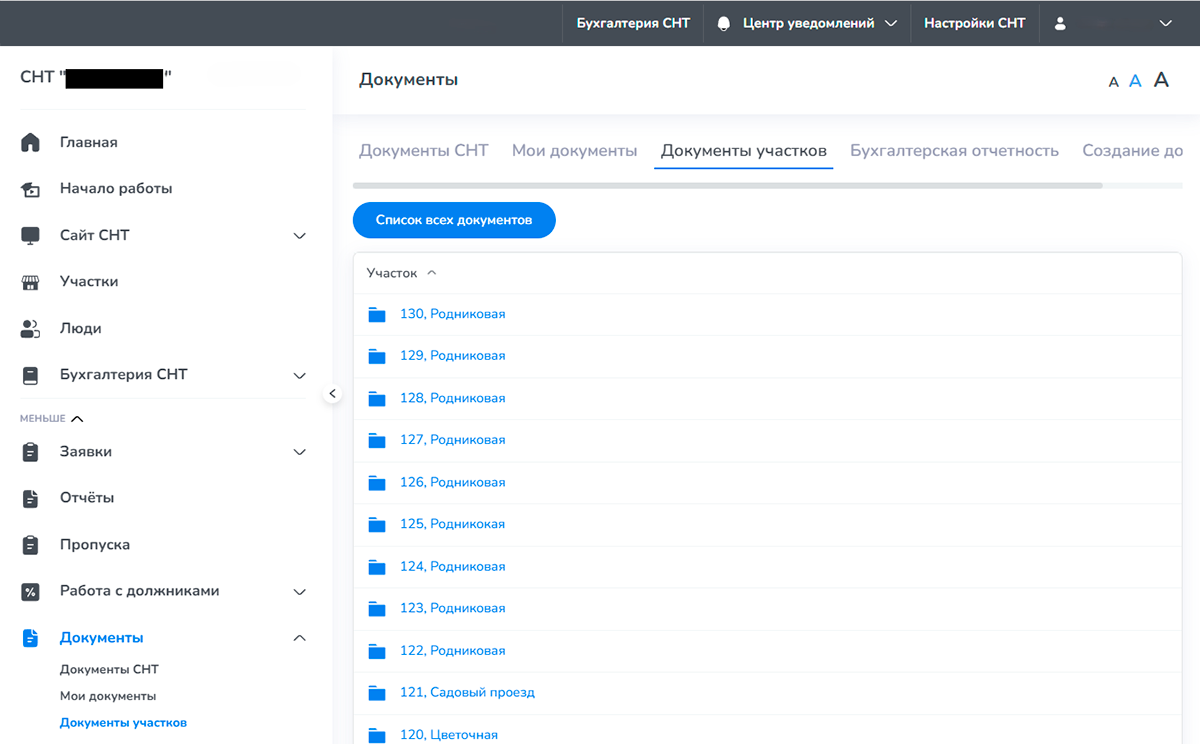Open Бухгалтерия СНТ in top header

[x=633, y=23]
